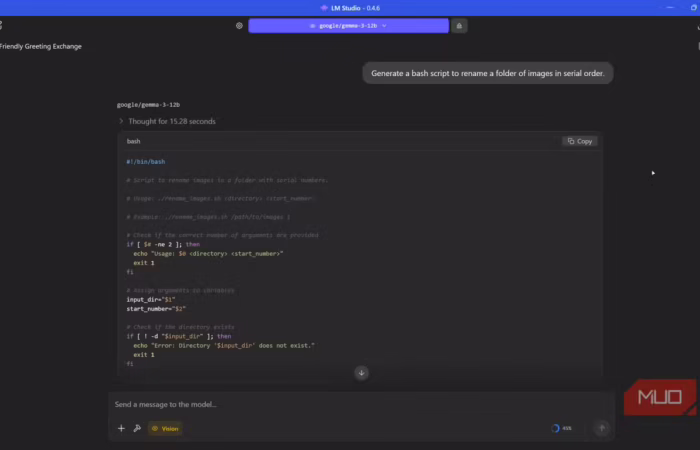Click the bash language label on the code block
Image resolution: width=700 pixels, height=450 pixels.
(x=133, y=141)
